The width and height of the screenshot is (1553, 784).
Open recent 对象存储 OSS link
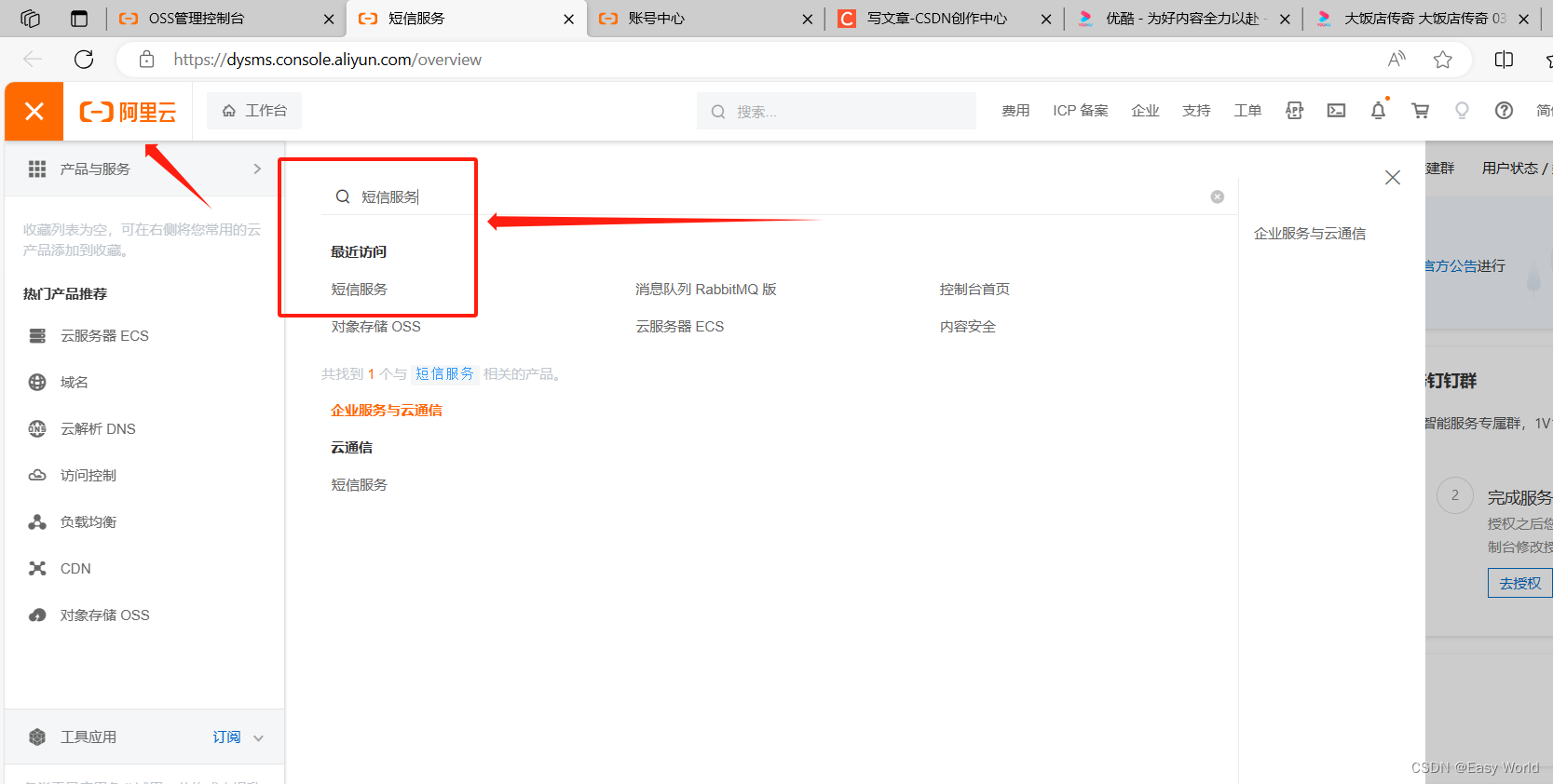375,326
